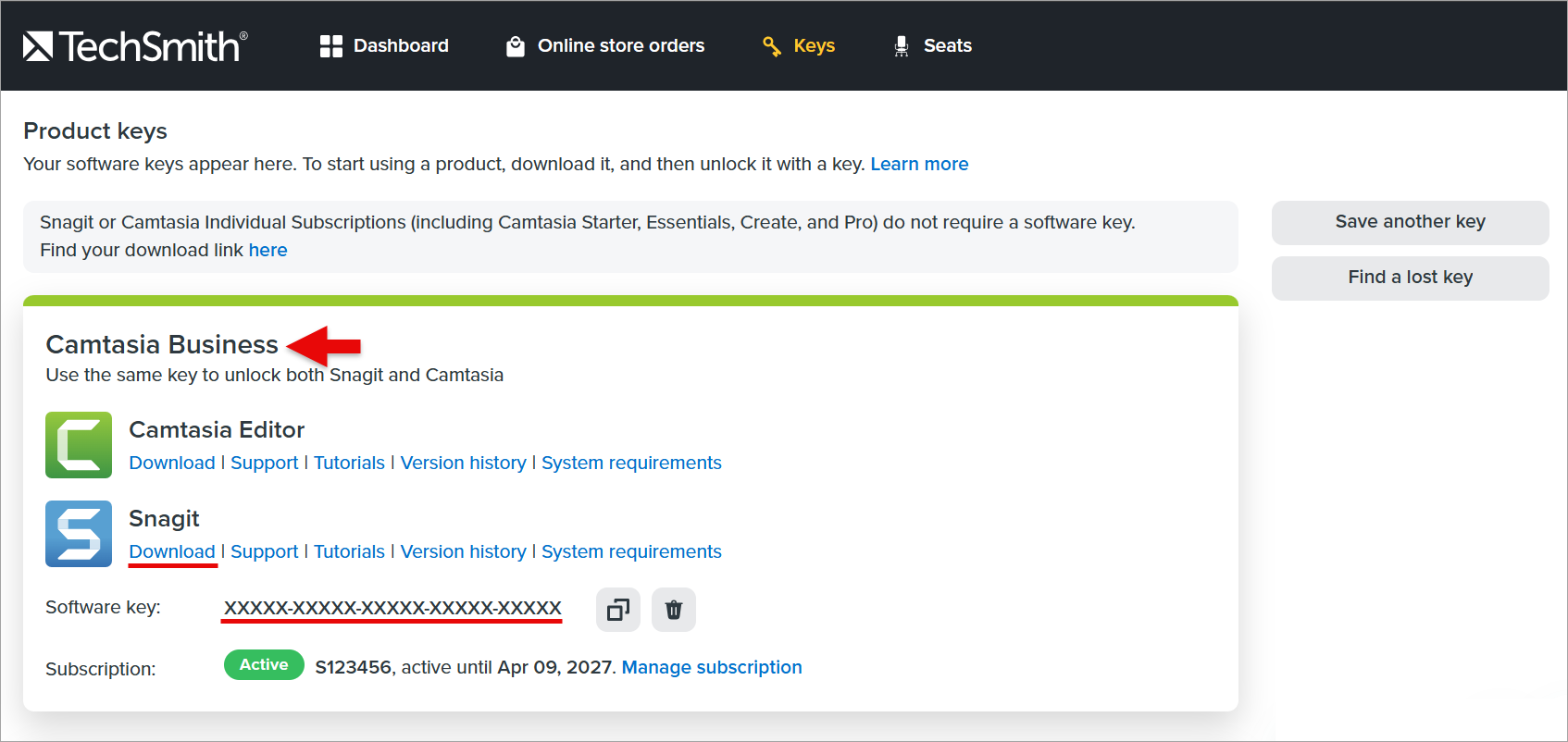The image size is (1568, 742).
Task: Click the 'Software key:' label
Action: (x=103, y=607)
